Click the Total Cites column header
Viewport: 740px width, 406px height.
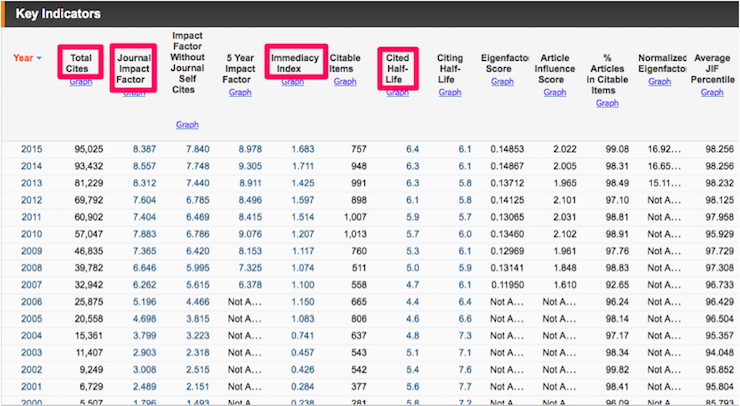80,63
